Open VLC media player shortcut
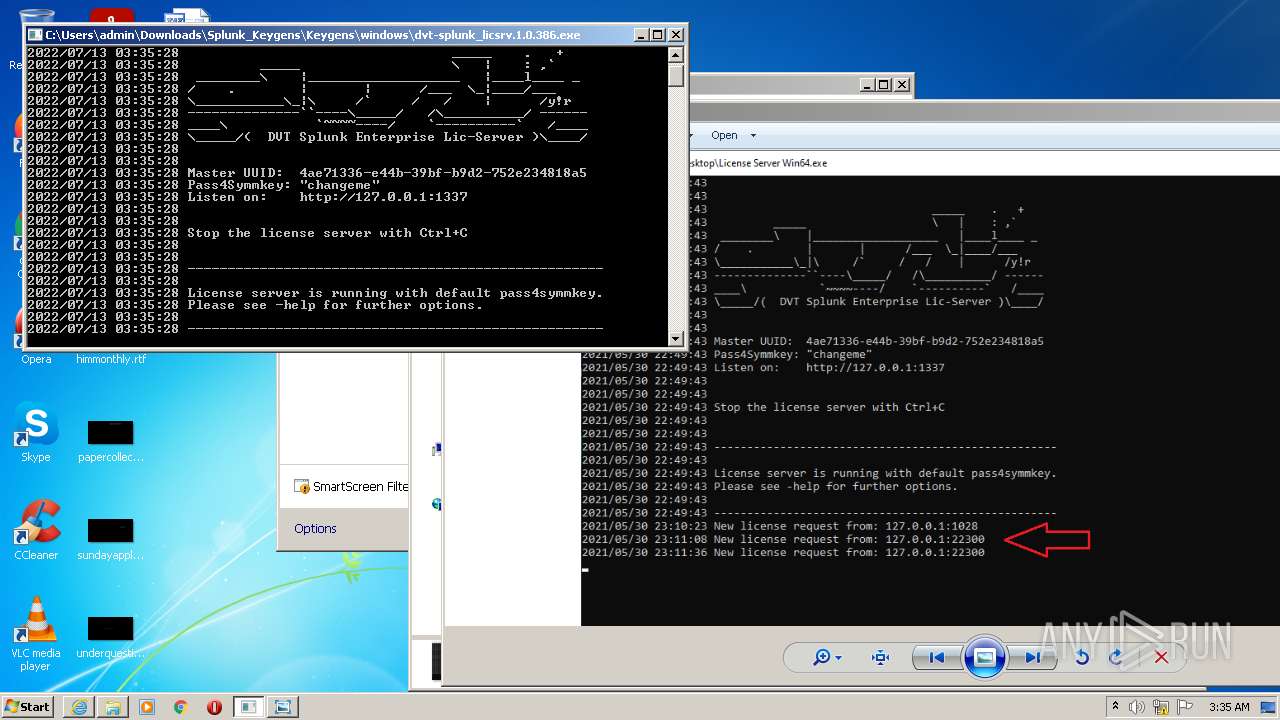Image resolution: width=1280 pixels, height=720 pixels. point(36,634)
